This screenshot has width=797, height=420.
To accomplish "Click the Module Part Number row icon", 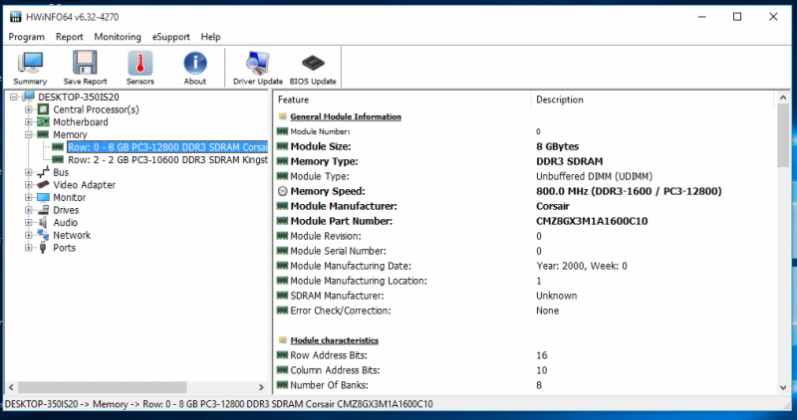I will click(x=283, y=221).
